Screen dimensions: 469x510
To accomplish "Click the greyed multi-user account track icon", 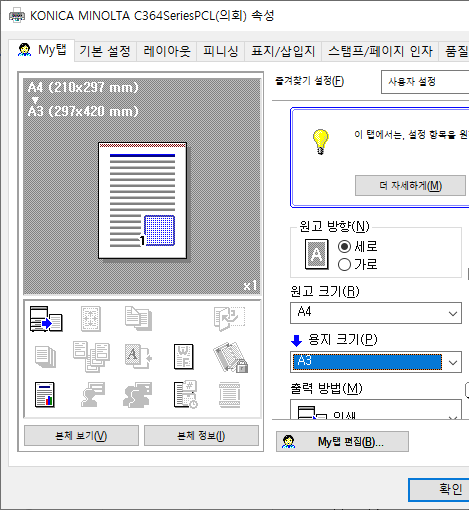I will pyautogui.click(x=137, y=395).
